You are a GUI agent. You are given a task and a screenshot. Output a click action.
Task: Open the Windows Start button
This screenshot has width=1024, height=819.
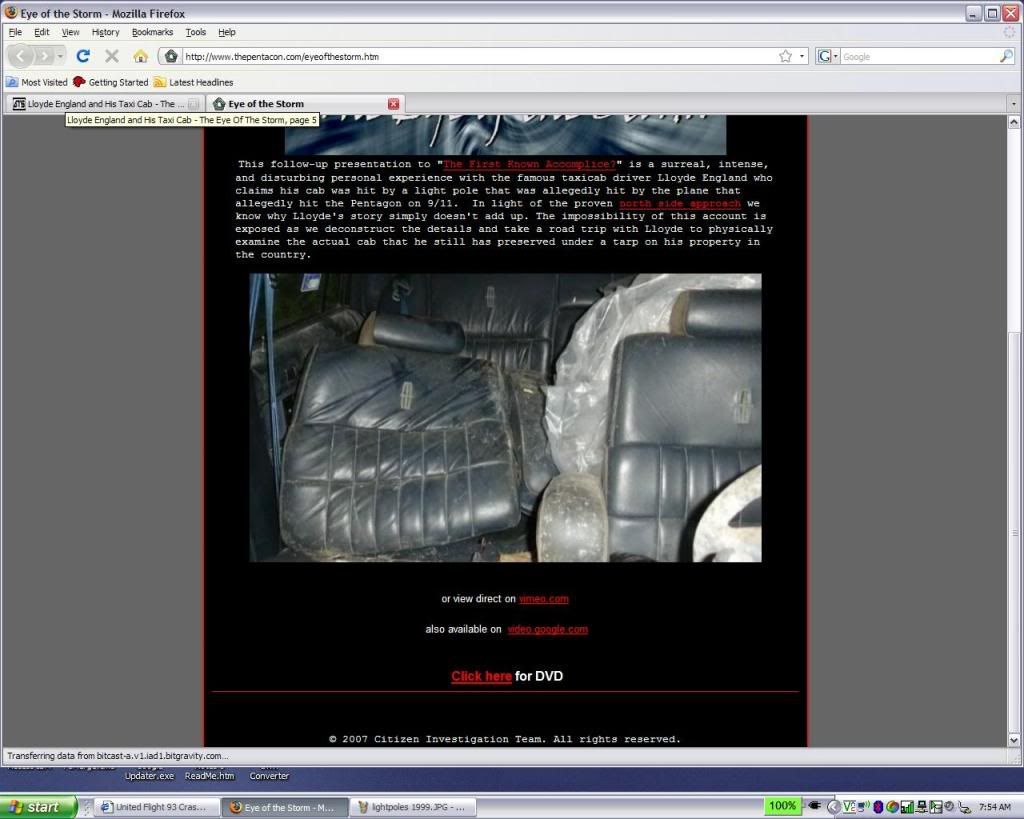(37, 807)
